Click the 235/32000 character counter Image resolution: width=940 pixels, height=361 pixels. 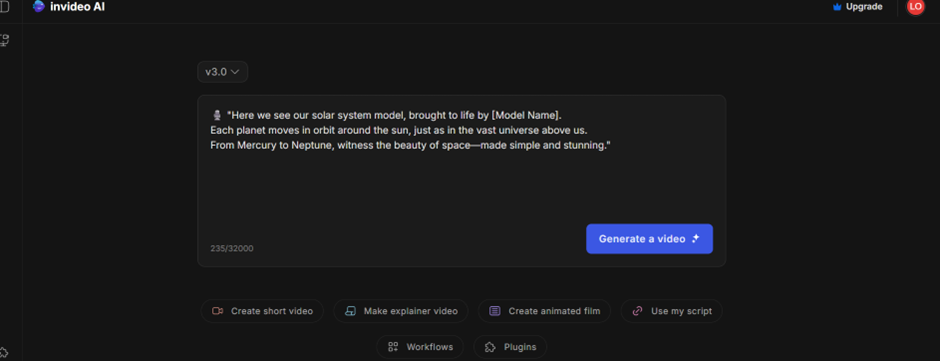click(x=231, y=248)
